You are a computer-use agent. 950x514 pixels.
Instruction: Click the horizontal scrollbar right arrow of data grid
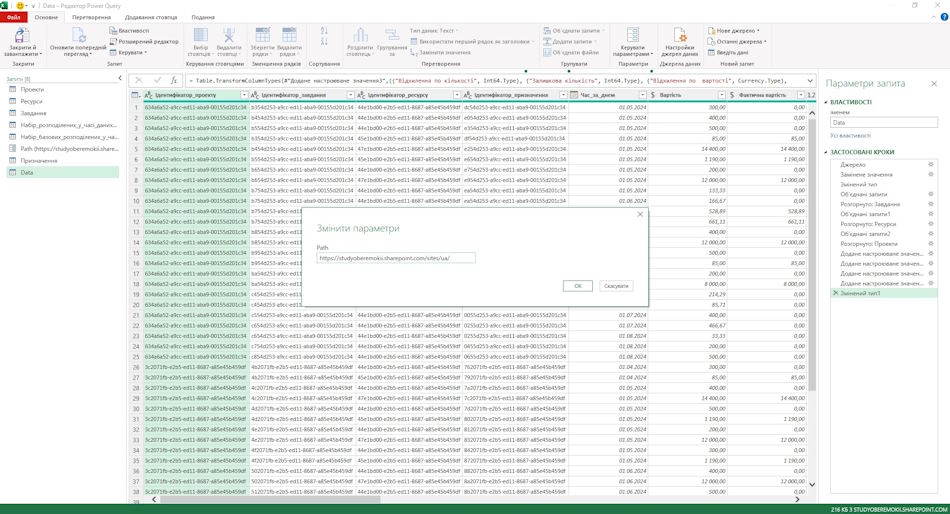coord(797,499)
